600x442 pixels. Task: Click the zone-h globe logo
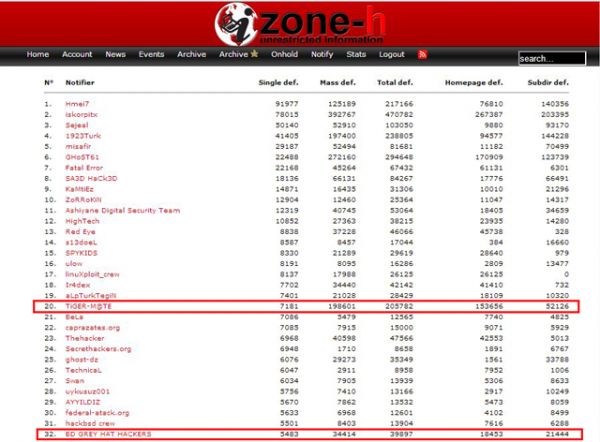pyautogui.click(x=235, y=24)
